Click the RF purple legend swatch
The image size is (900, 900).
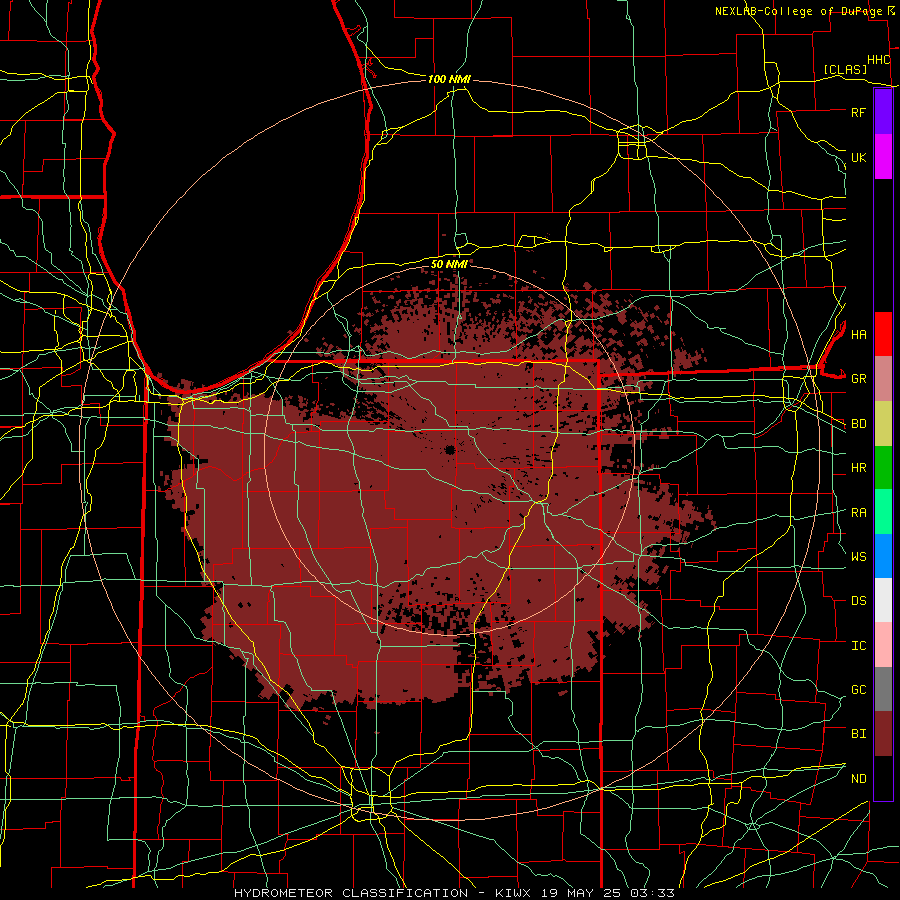click(883, 112)
